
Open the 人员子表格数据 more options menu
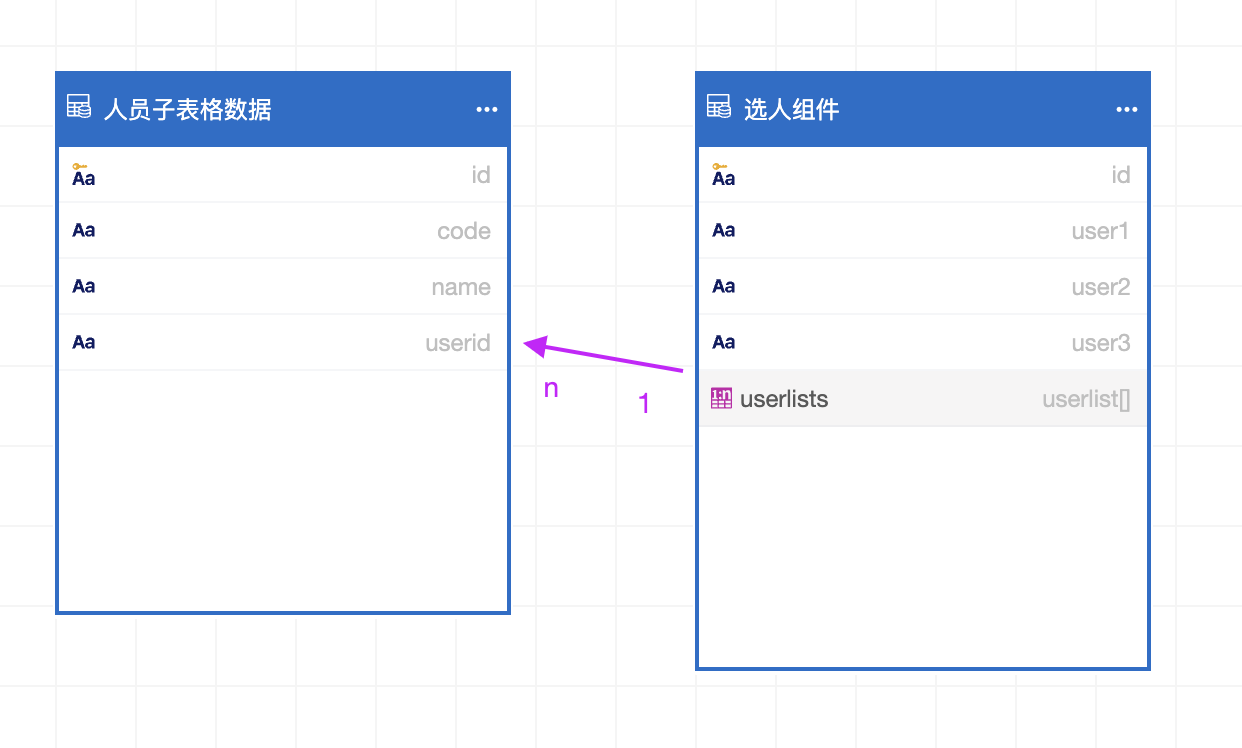pyautogui.click(x=487, y=109)
